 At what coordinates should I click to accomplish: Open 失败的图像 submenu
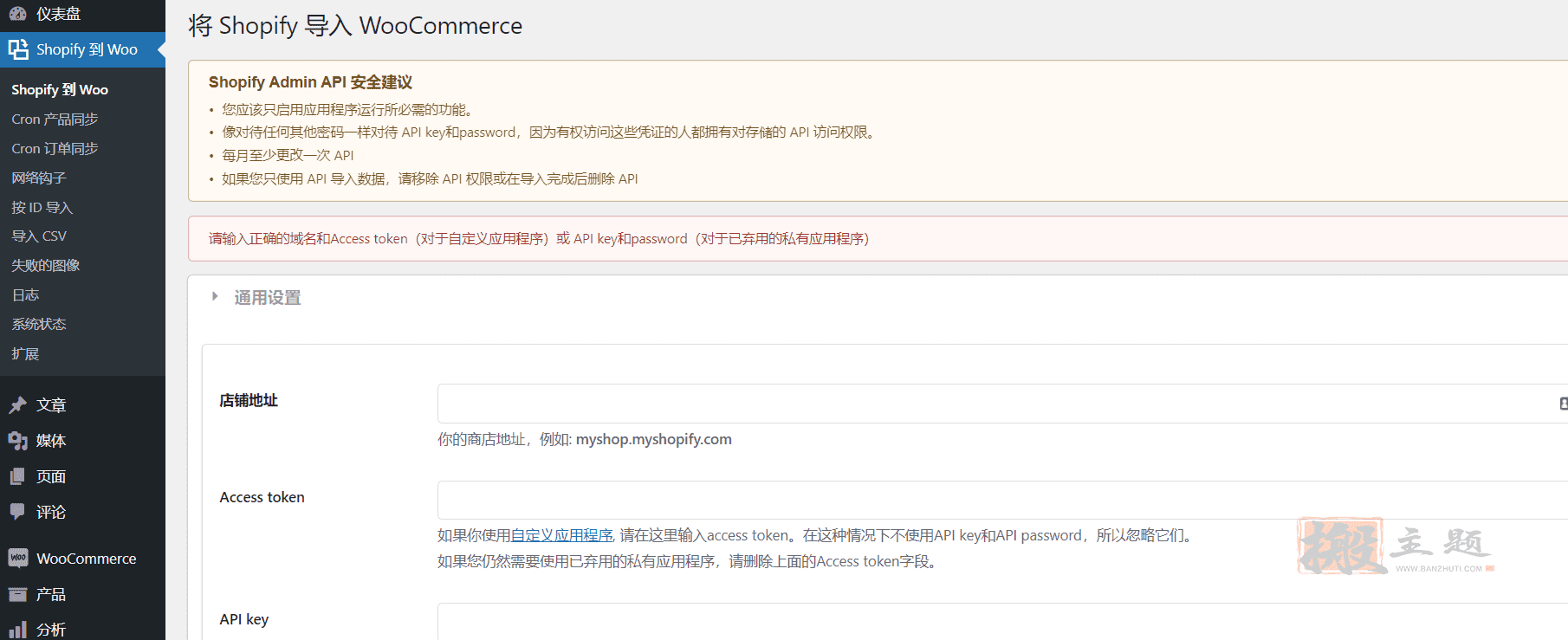46,265
